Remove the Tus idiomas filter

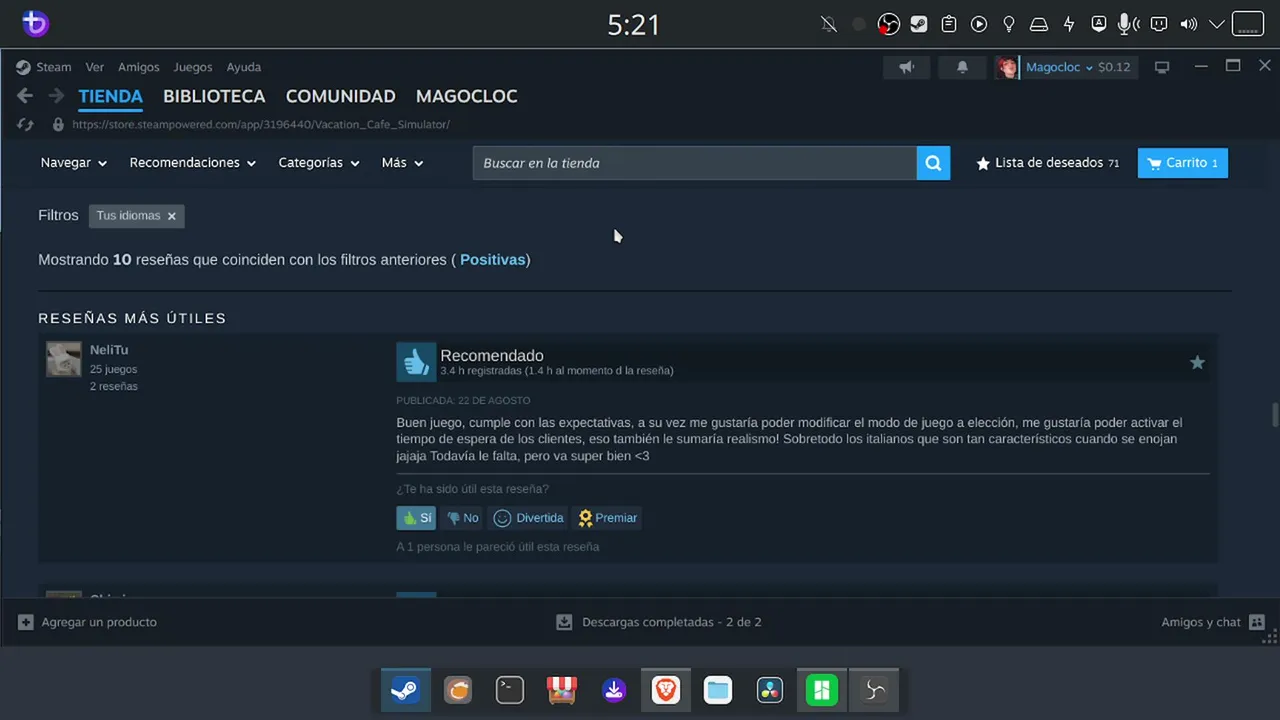point(172,216)
